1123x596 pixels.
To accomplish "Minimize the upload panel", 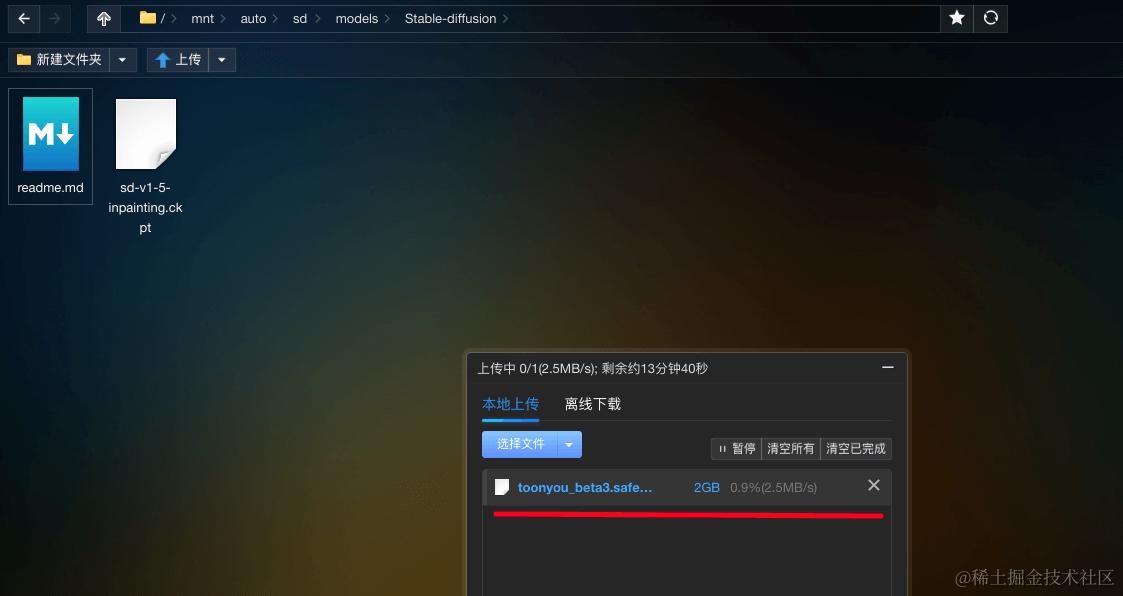I will (x=887, y=367).
